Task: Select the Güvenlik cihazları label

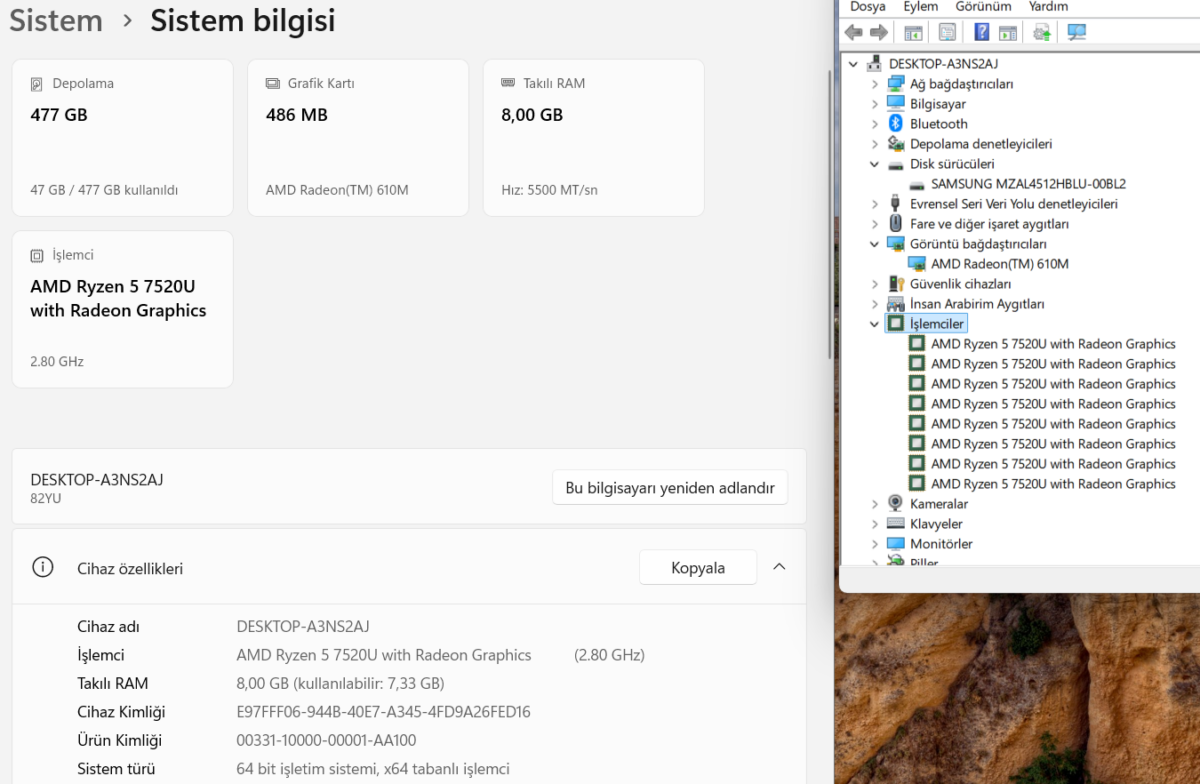Action: pyautogui.click(x=960, y=284)
